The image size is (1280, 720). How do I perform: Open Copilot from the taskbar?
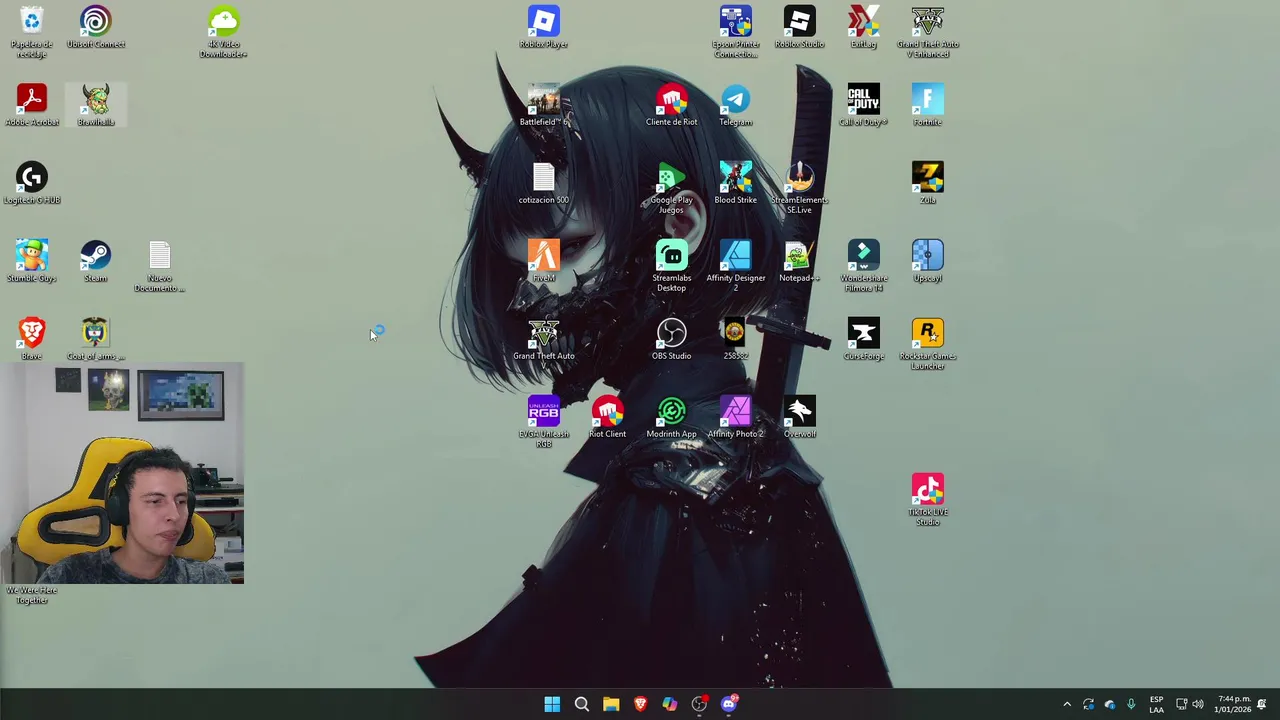click(670, 704)
